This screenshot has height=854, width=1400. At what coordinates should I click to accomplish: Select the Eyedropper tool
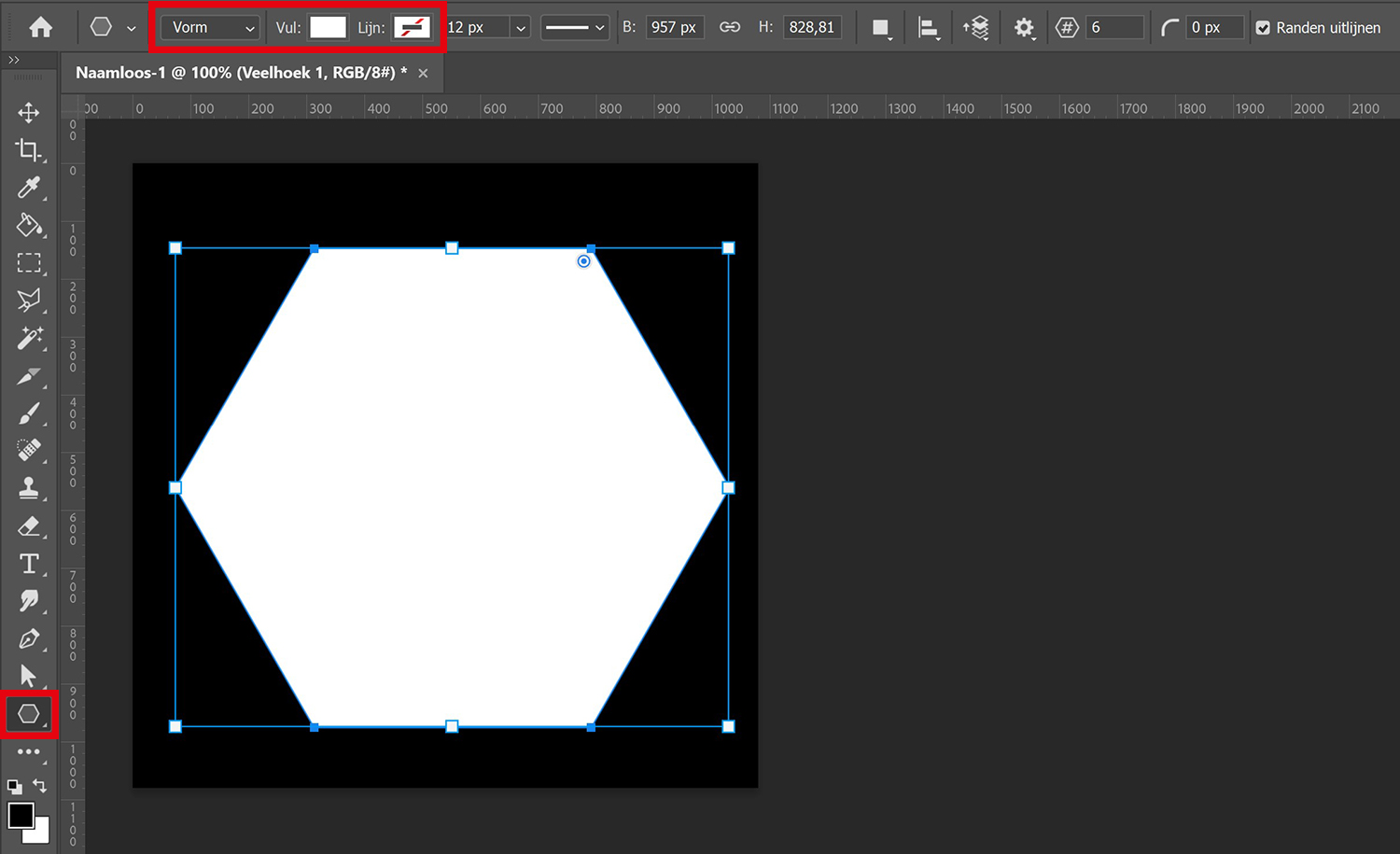click(29, 188)
